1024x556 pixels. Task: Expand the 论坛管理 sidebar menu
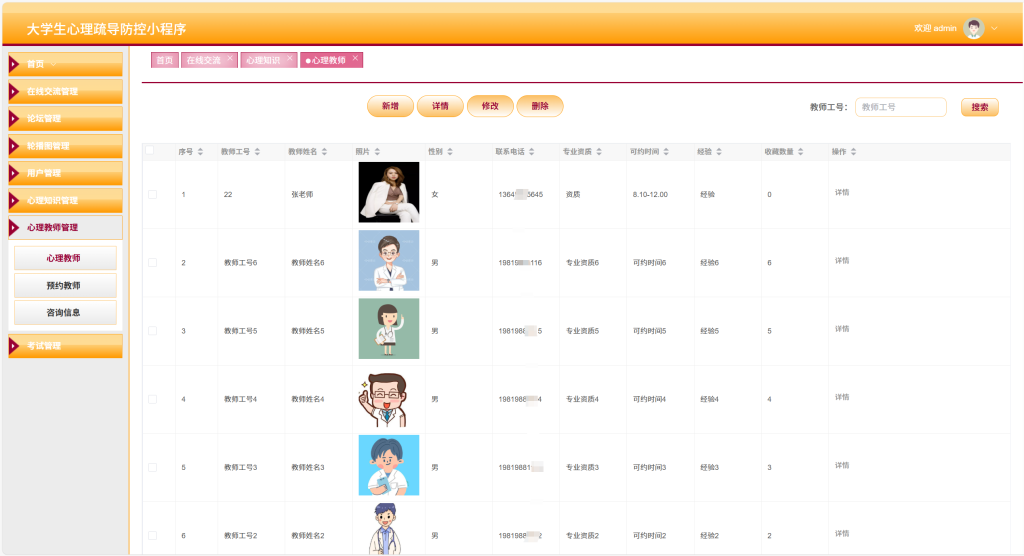[x=65, y=118]
